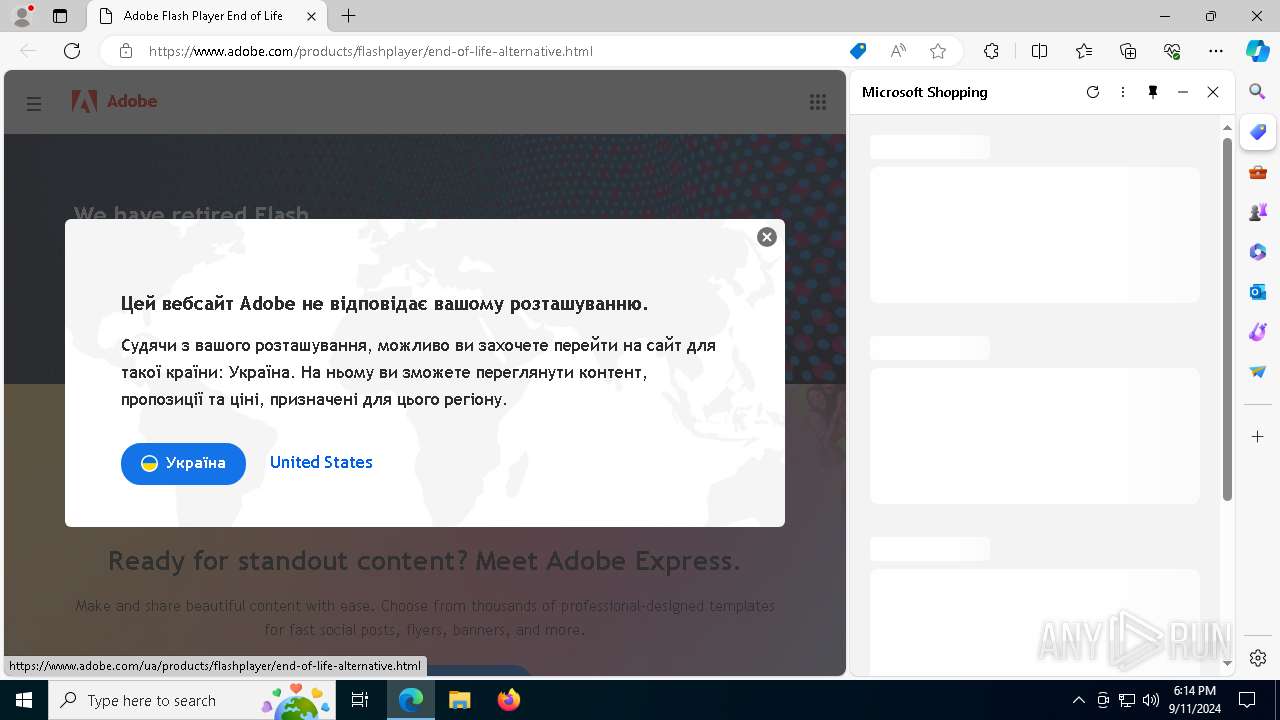Open Microsoft Shopping more options
This screenshot has height=720, width=1280.
pyautogui.click(x=1123, y=92)
